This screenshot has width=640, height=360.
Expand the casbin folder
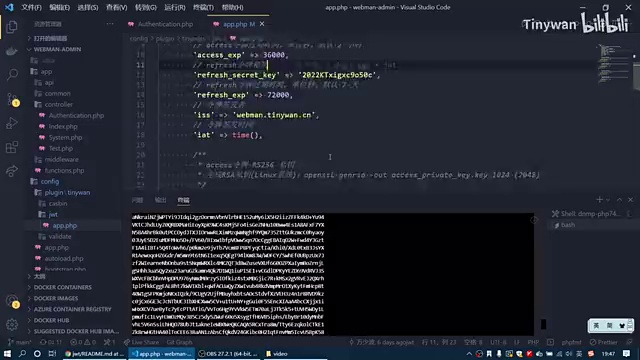pyautogui.click(x=58, y=203)
